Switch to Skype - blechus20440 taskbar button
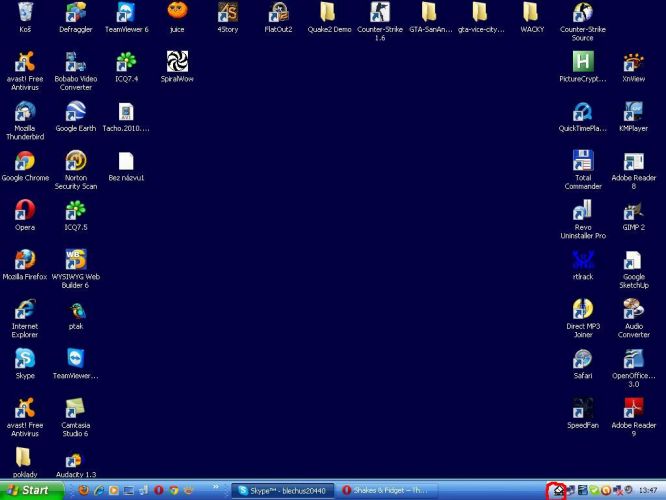666x500 pixels. [x=283, y=491]
